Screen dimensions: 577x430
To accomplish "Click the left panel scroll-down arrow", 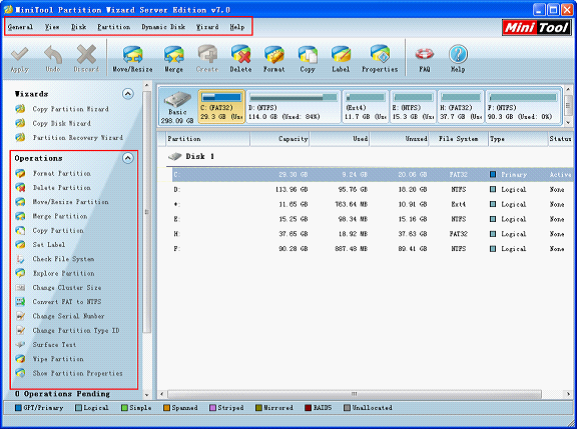I will point(147,395).
